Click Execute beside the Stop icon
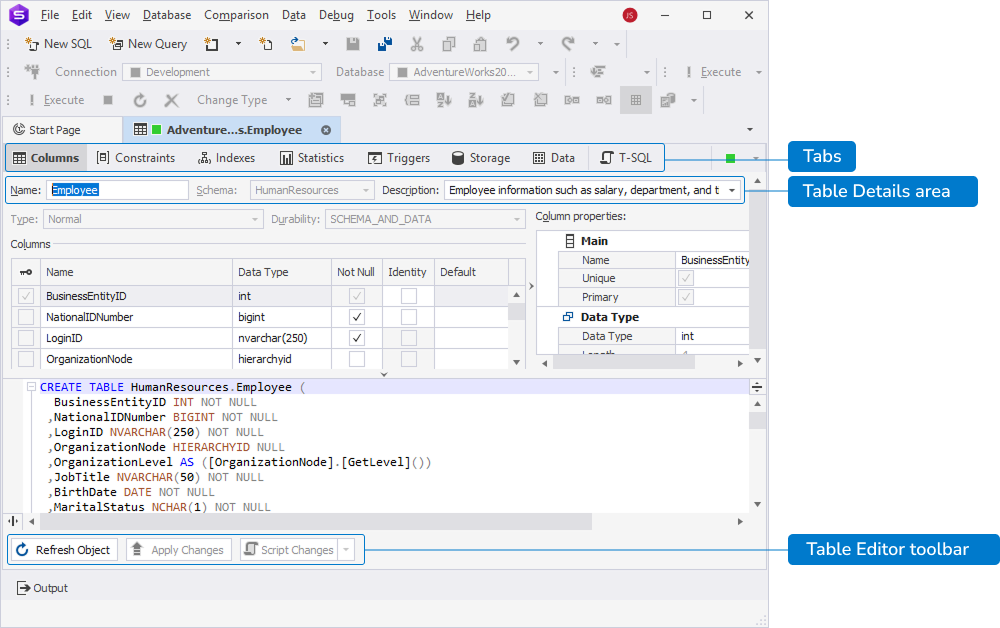 (57, 100)
